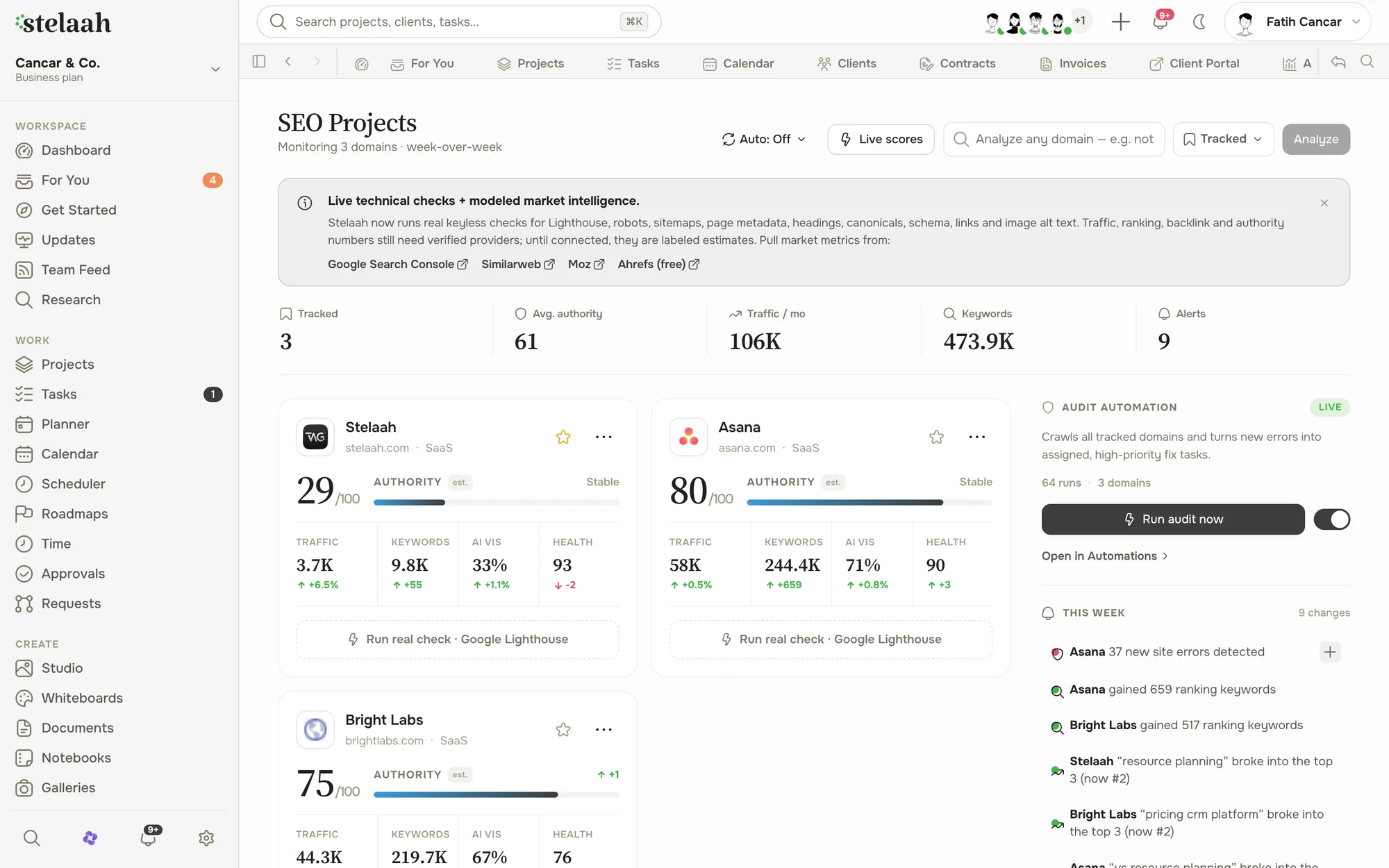Open settings gear in sidebar bottom
The height and width of the screenshot is (868, 1389).
coord(206,838)
